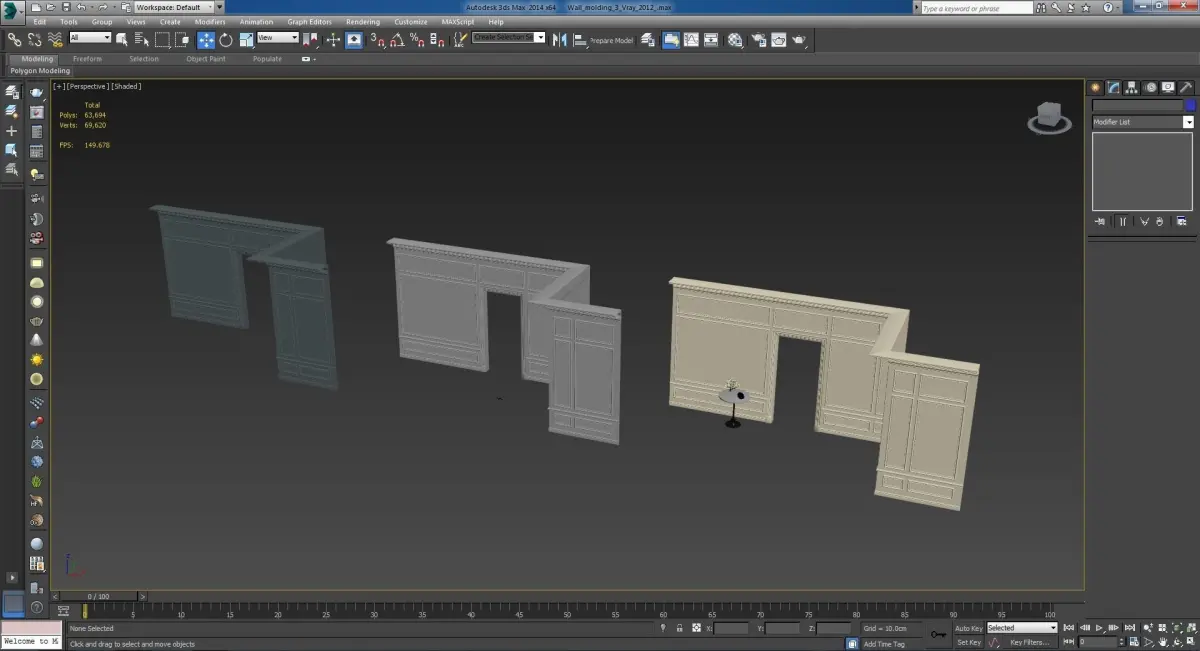
Task: Click the Mirror tool icon
Action: coord(559,40)
